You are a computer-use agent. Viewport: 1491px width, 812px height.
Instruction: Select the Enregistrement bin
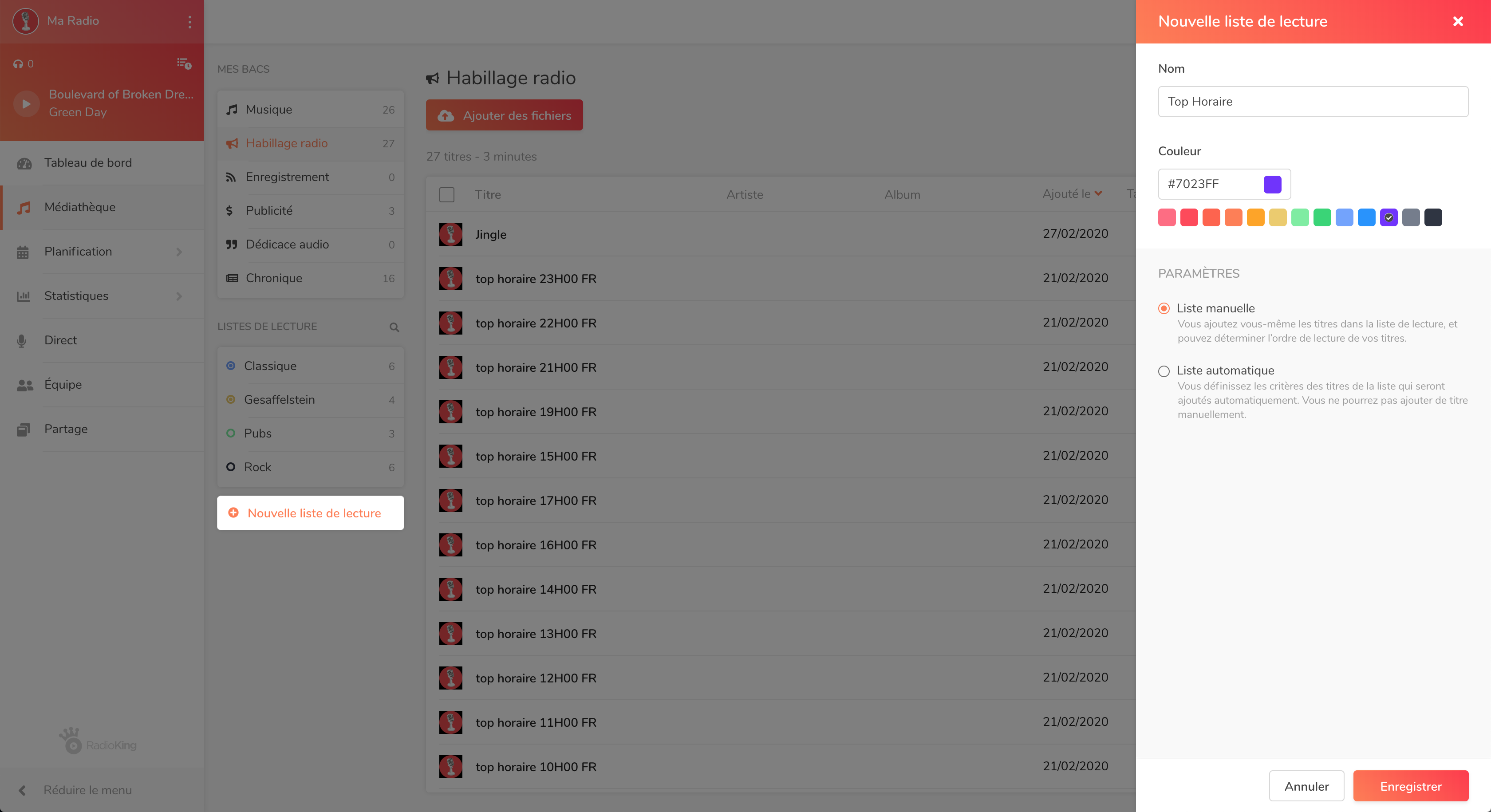(x=310, y=177)
